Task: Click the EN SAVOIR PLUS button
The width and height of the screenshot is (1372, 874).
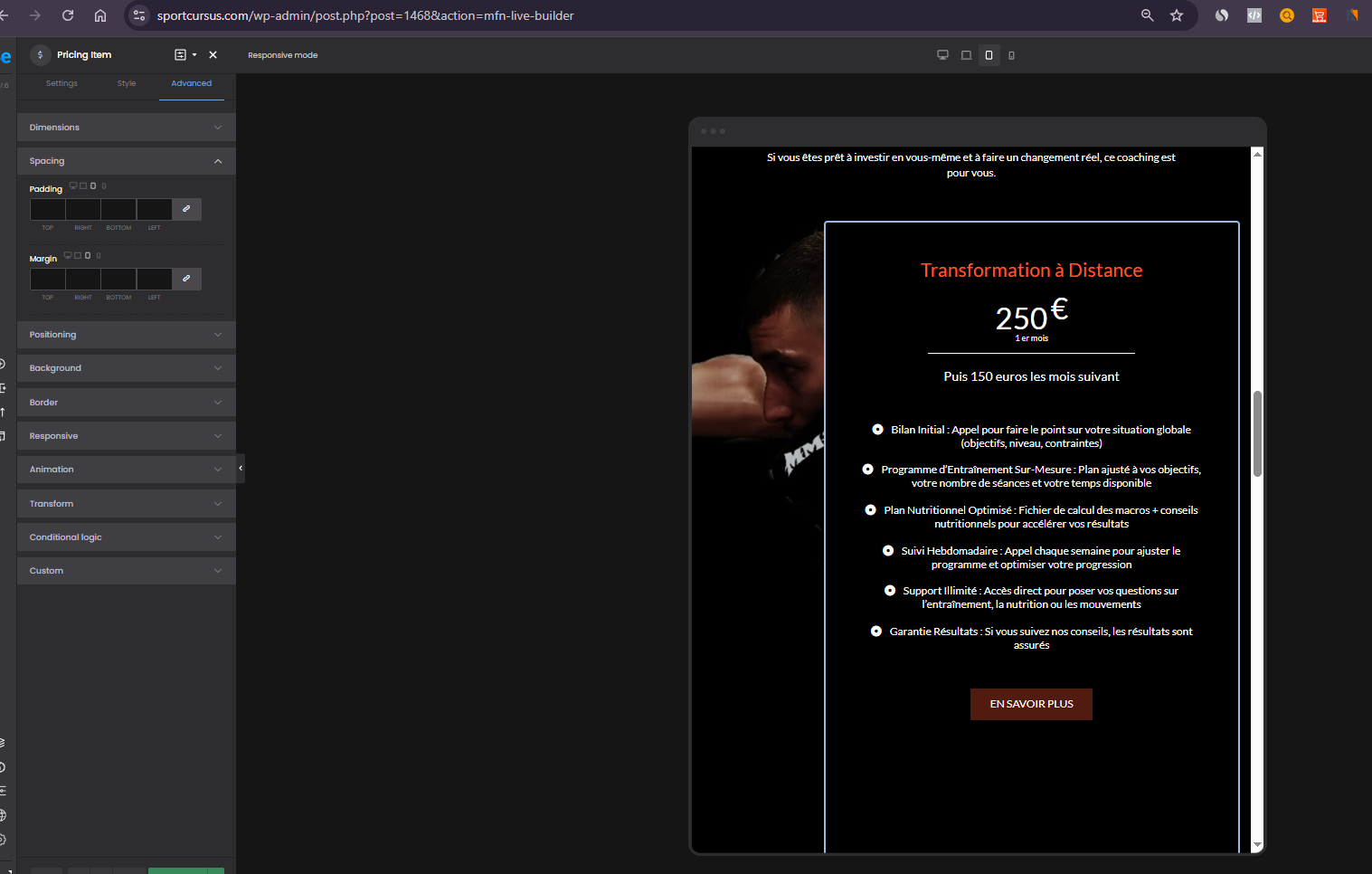Action: click(1031, 704)
